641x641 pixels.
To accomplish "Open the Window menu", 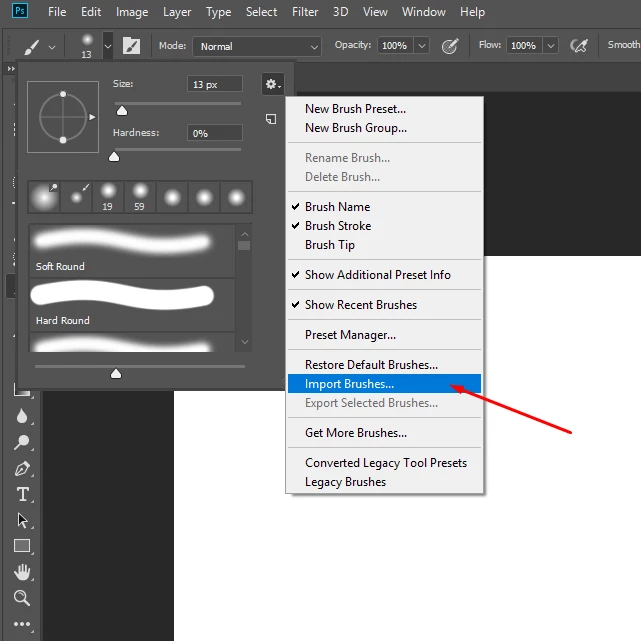I will (x=424, y=12).
